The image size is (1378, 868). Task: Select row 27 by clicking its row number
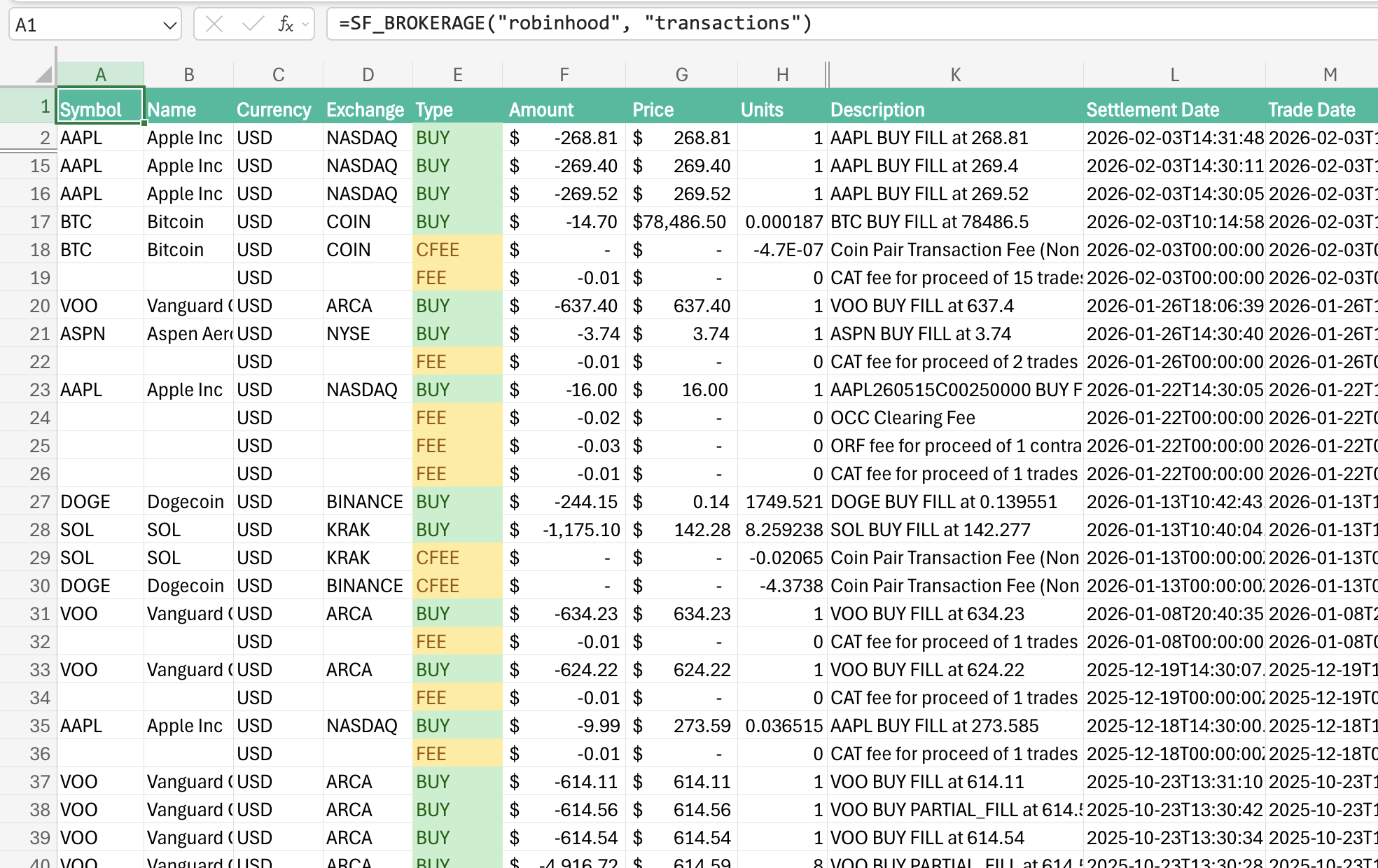tap(40, 501)
